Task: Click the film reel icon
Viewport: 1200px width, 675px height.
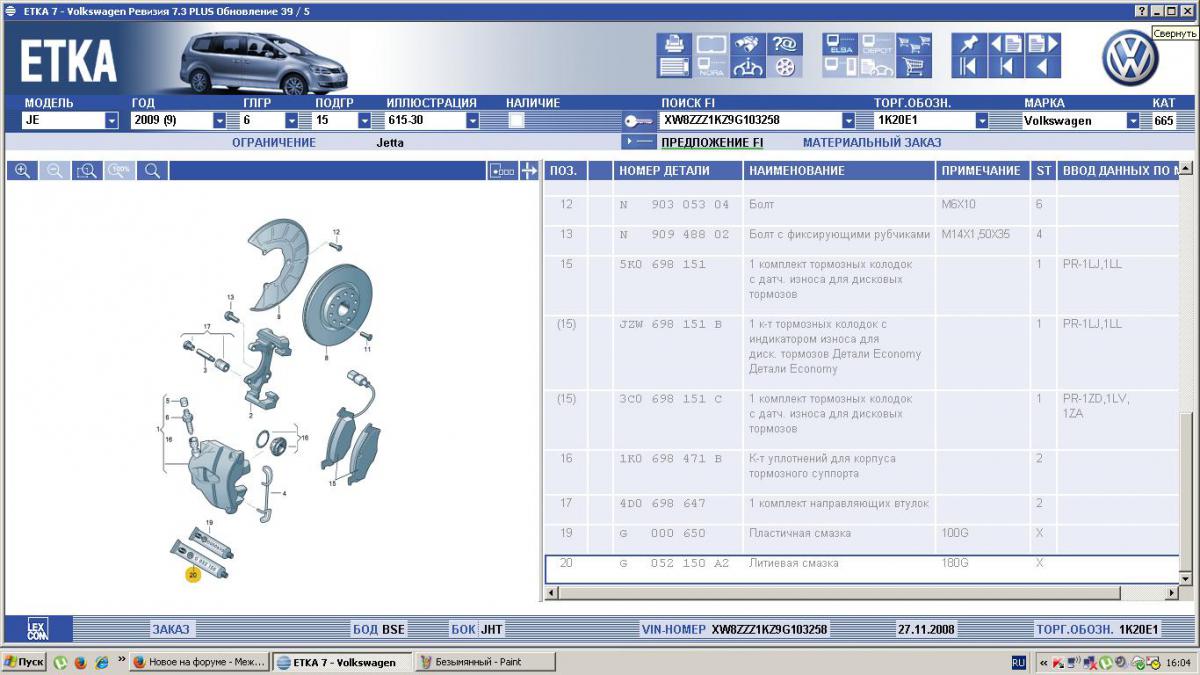Action: coord(784,67)
